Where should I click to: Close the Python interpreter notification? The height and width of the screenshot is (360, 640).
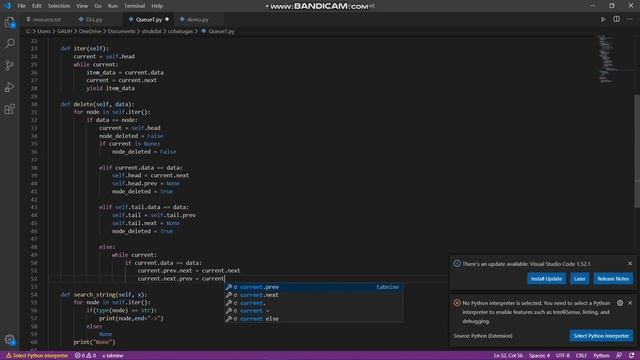coord(630,303)
